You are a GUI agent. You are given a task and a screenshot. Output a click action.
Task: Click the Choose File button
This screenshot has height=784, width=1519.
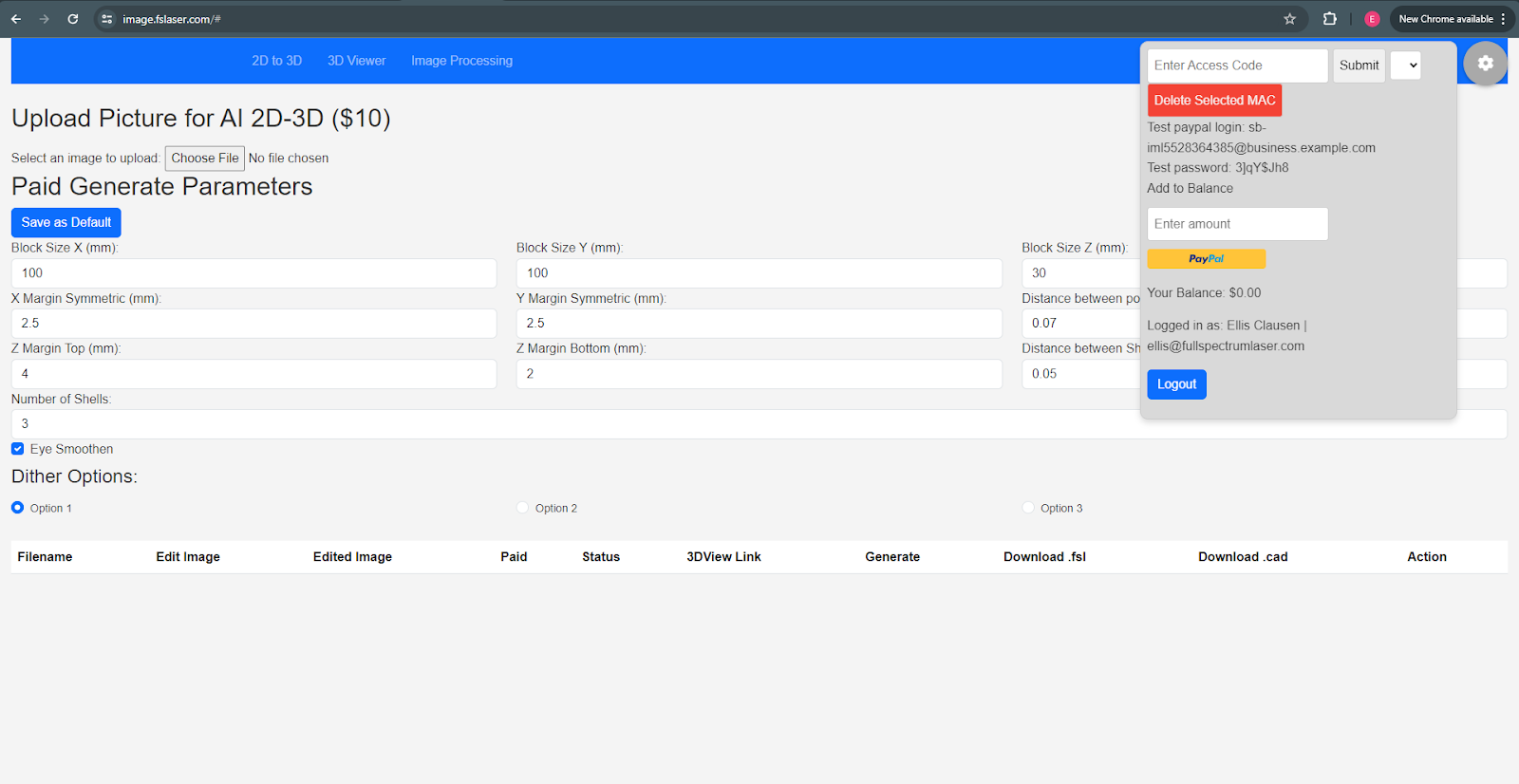point(205,159)
